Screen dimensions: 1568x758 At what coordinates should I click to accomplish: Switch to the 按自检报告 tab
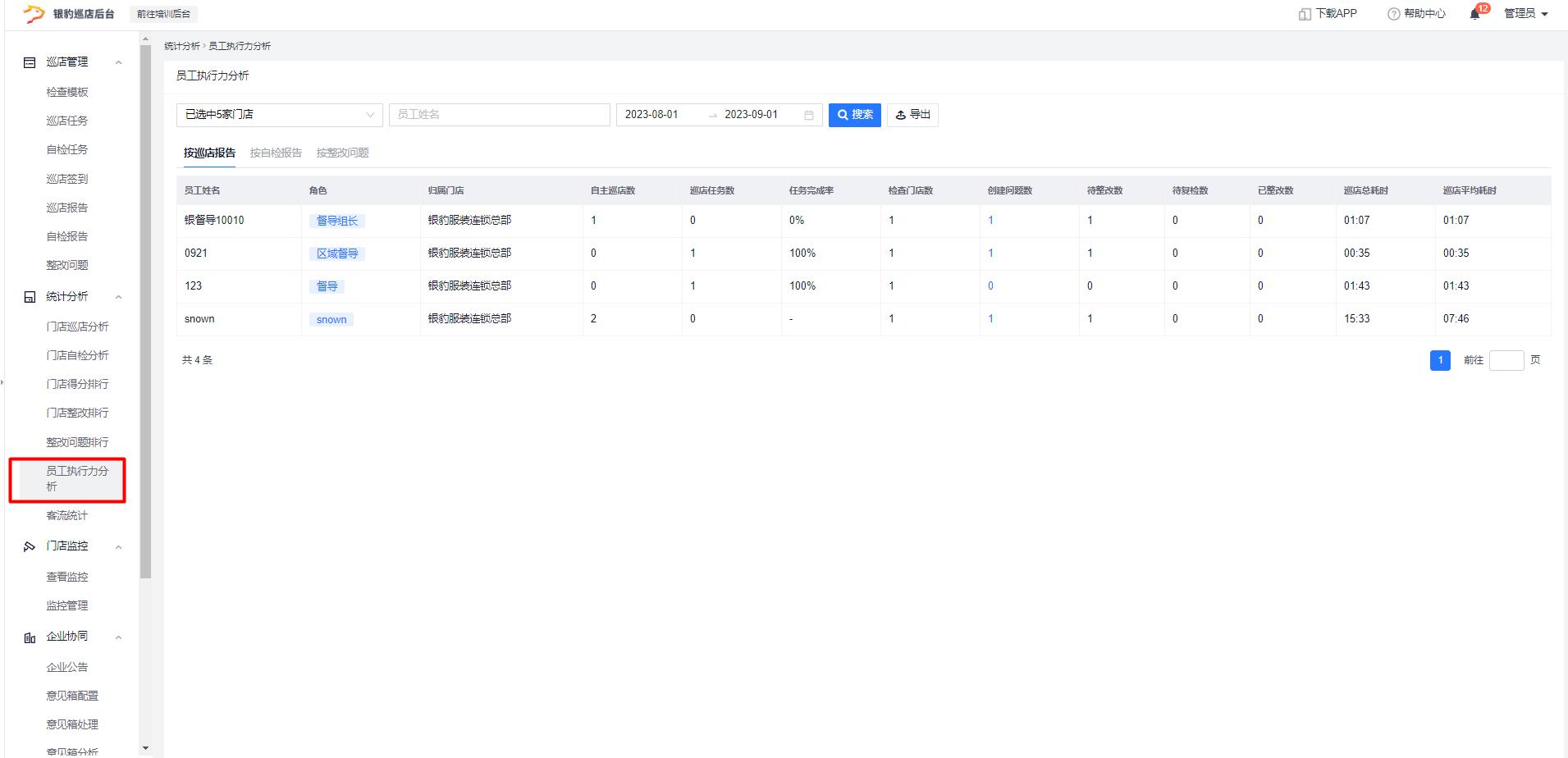coord(276,153)
